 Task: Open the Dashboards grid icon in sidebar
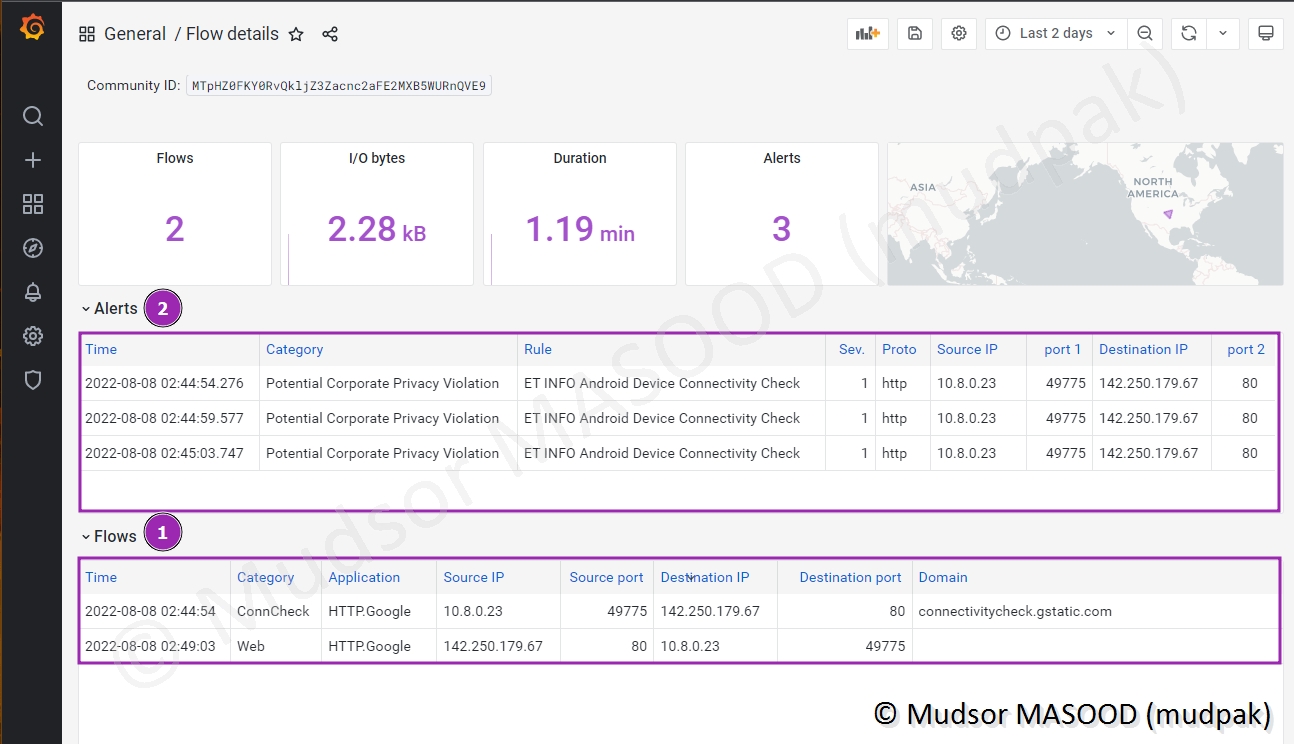(33, 204)
